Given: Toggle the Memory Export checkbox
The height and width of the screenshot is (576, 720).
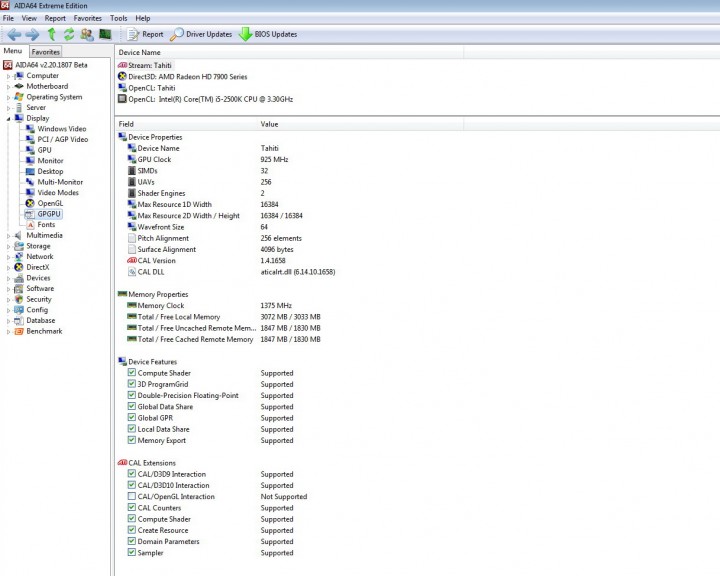Looking at the screenshot, I should (x=132, y=440).
